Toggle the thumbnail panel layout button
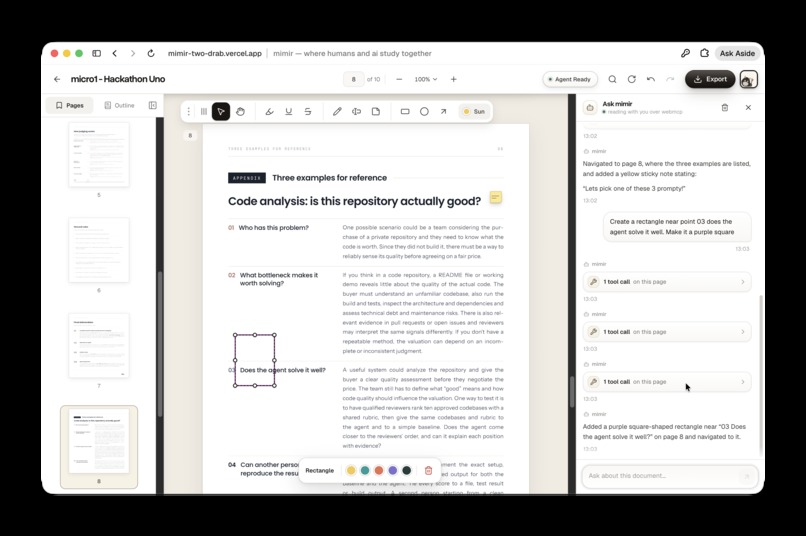The image size is (806, 536). (153, 105)
